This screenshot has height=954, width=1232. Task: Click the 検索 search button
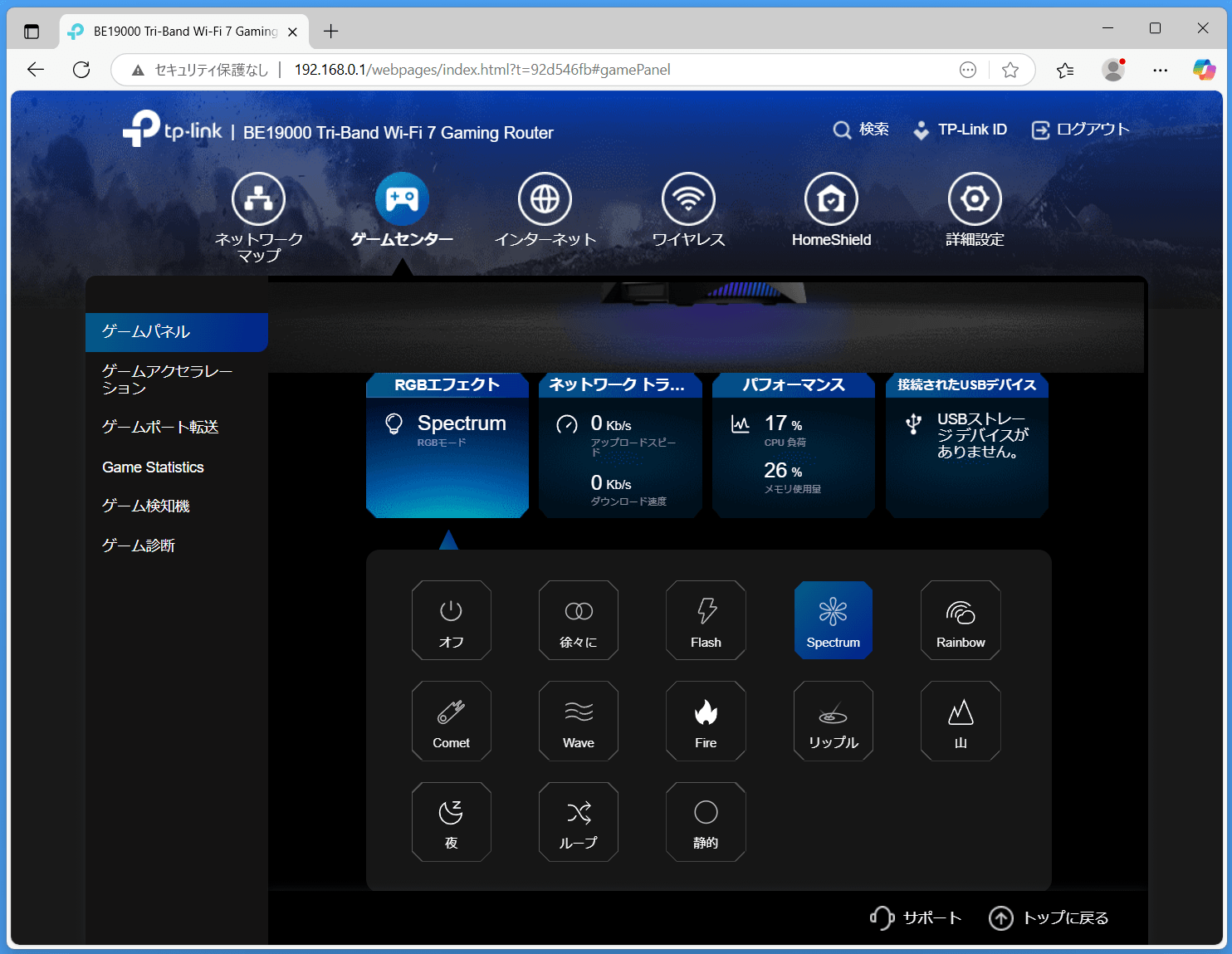click(x=861, y=130)
